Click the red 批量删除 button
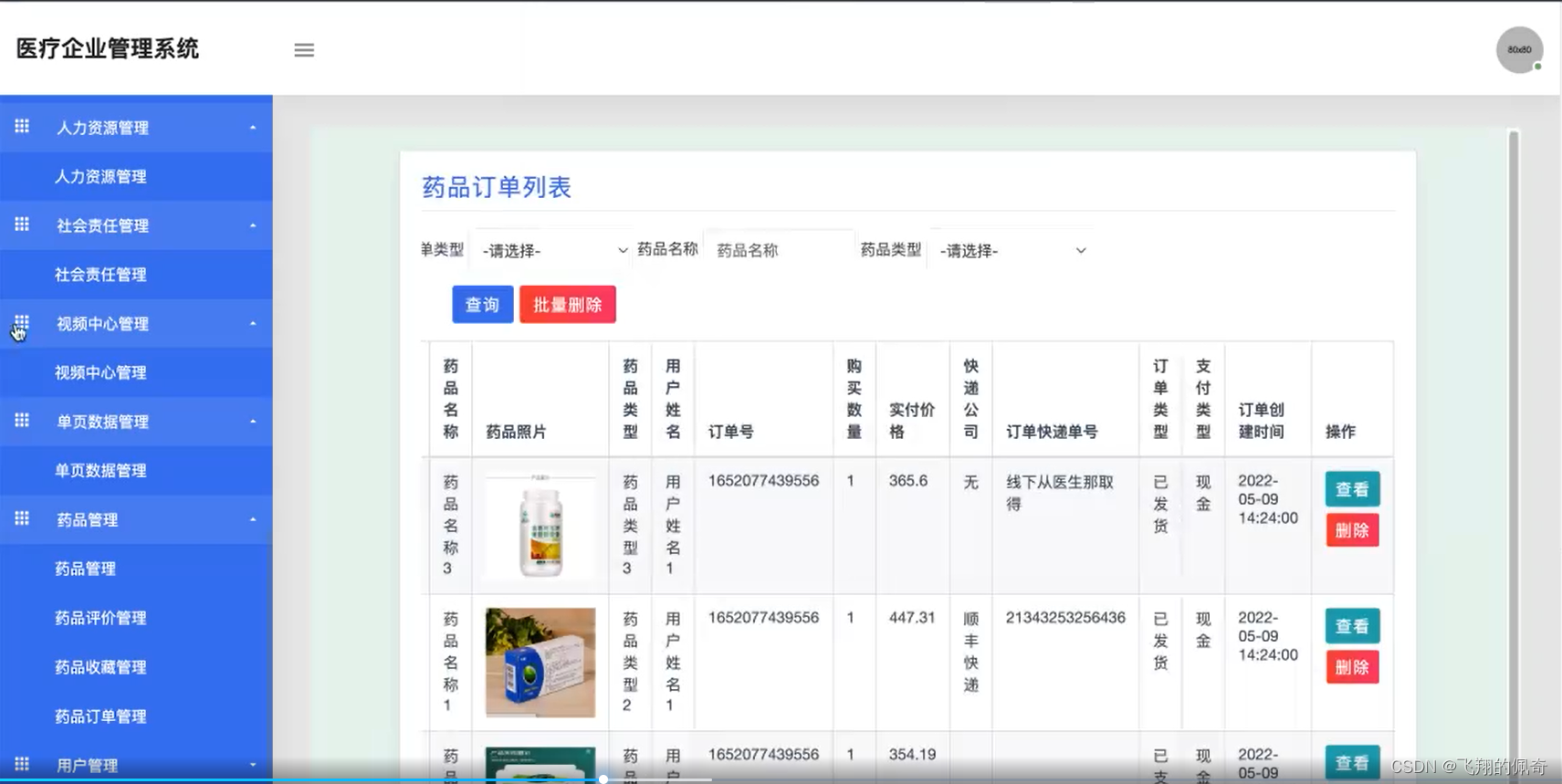The height and width of the screenshot is (784, 1562). coord(568,305)
